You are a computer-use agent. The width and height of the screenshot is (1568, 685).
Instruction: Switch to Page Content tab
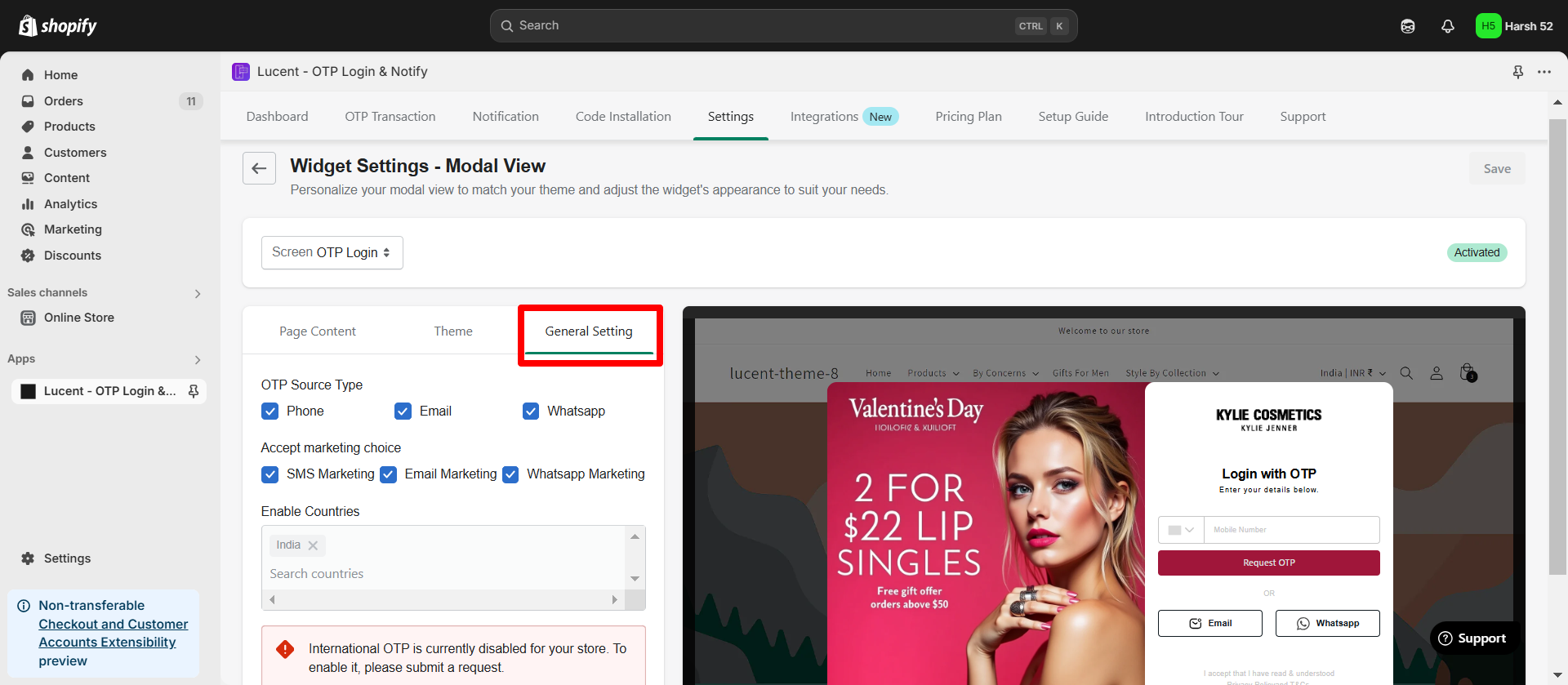click(x=318, y=331)
